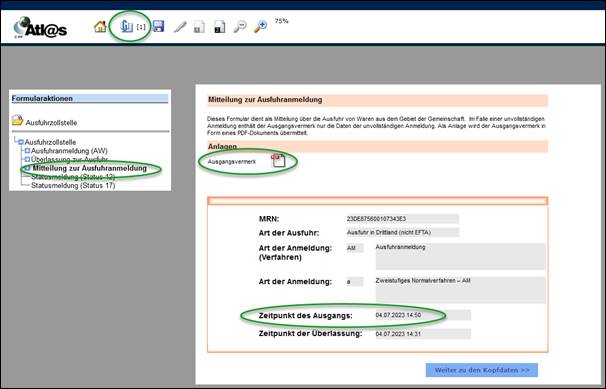Open the Ausgangsvermerk PDF attachment icon

click(278, 160)
